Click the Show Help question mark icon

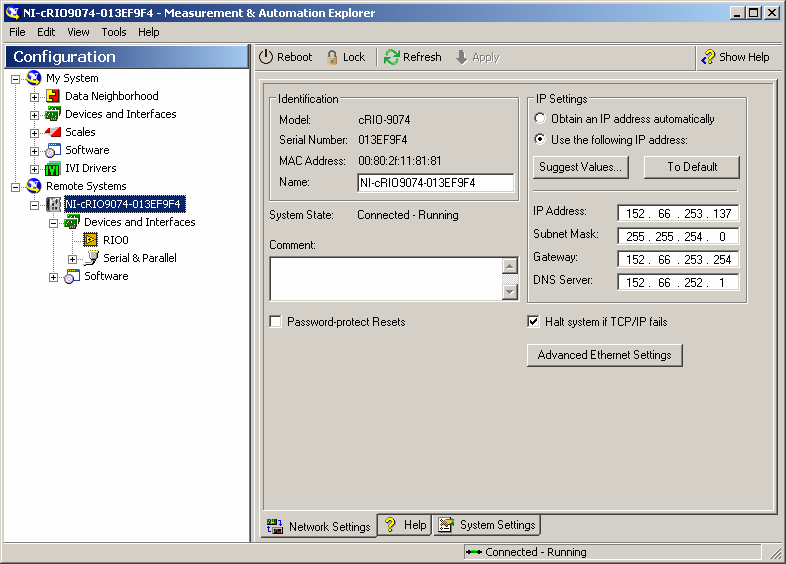(x=708, y=57)
